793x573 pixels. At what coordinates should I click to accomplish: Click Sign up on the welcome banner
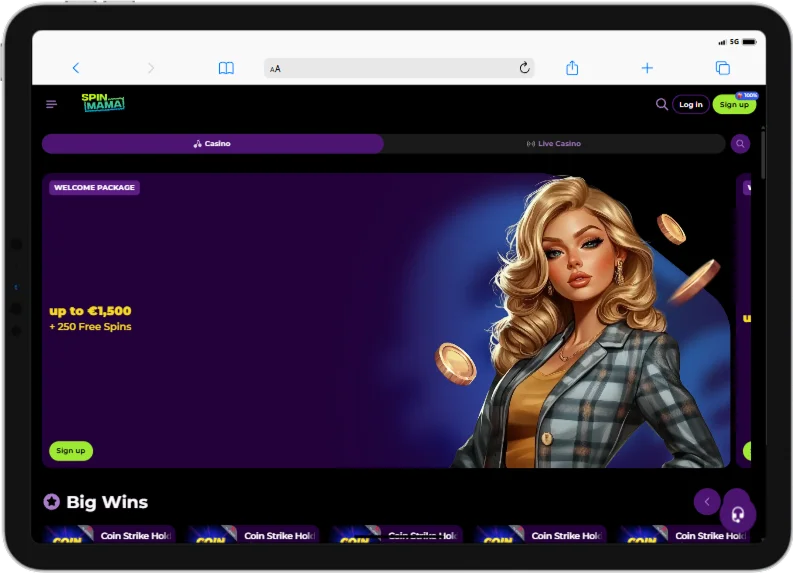[x=71, y=451]
